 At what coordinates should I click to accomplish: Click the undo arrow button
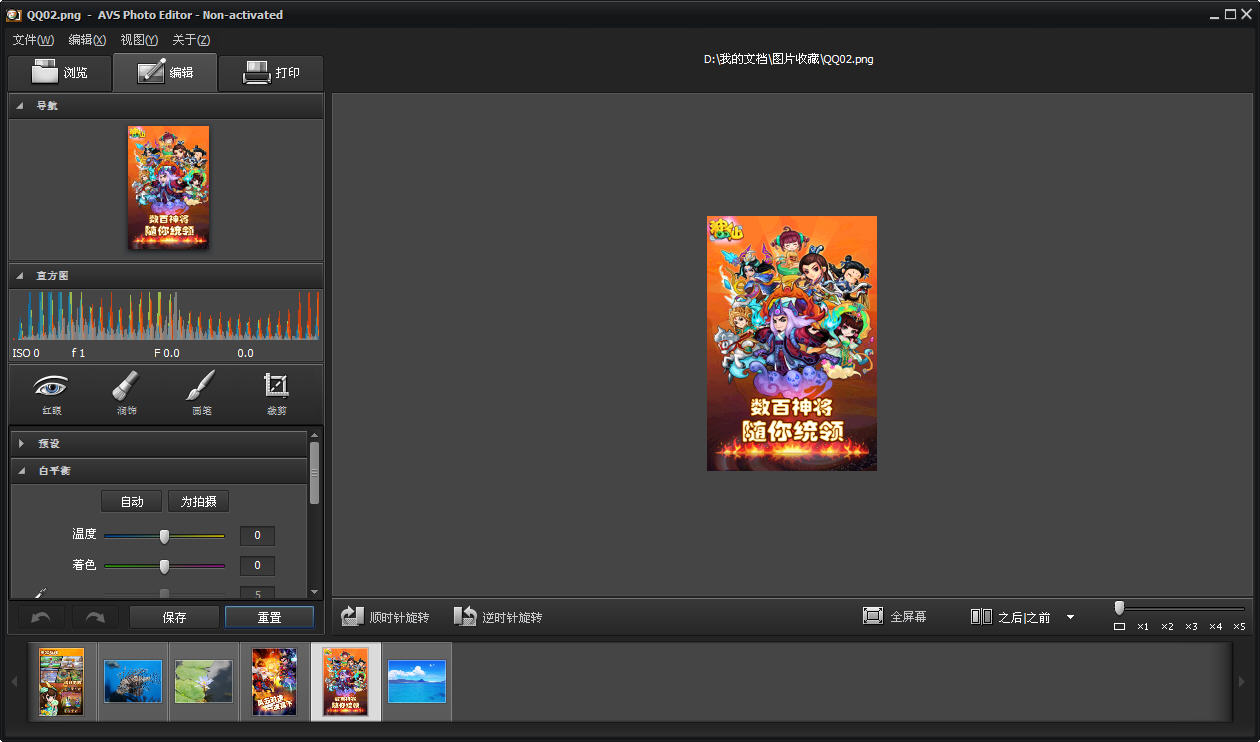(41, 617)
